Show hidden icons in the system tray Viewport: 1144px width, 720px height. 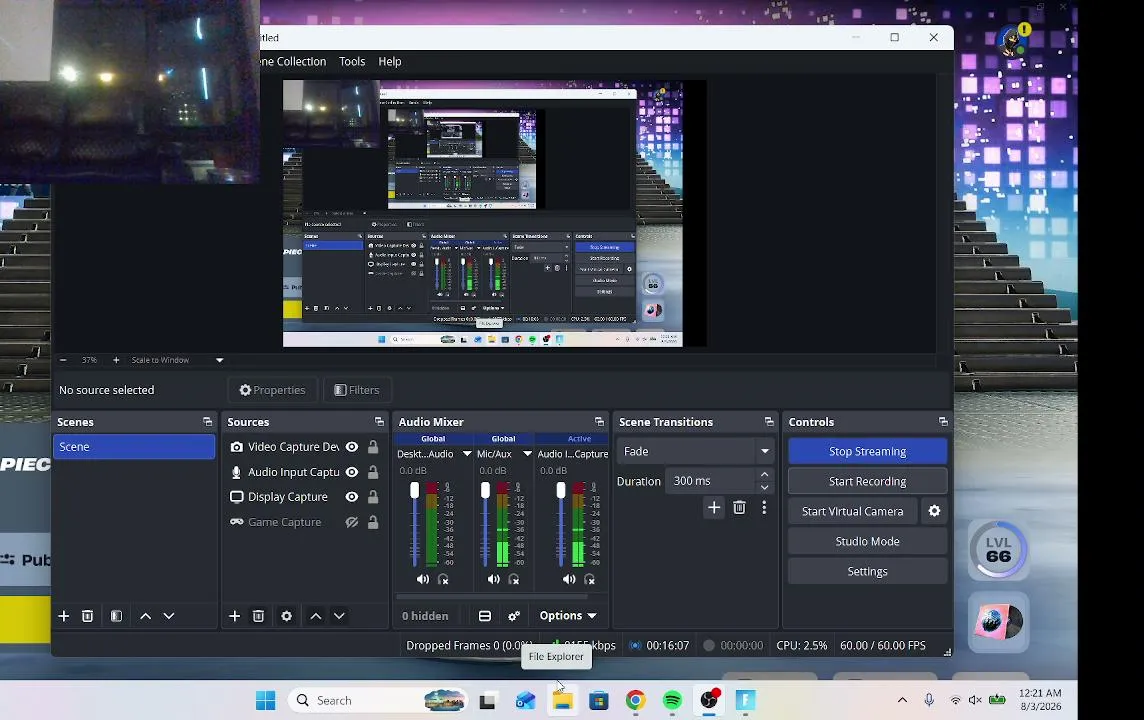click(903, 700)
